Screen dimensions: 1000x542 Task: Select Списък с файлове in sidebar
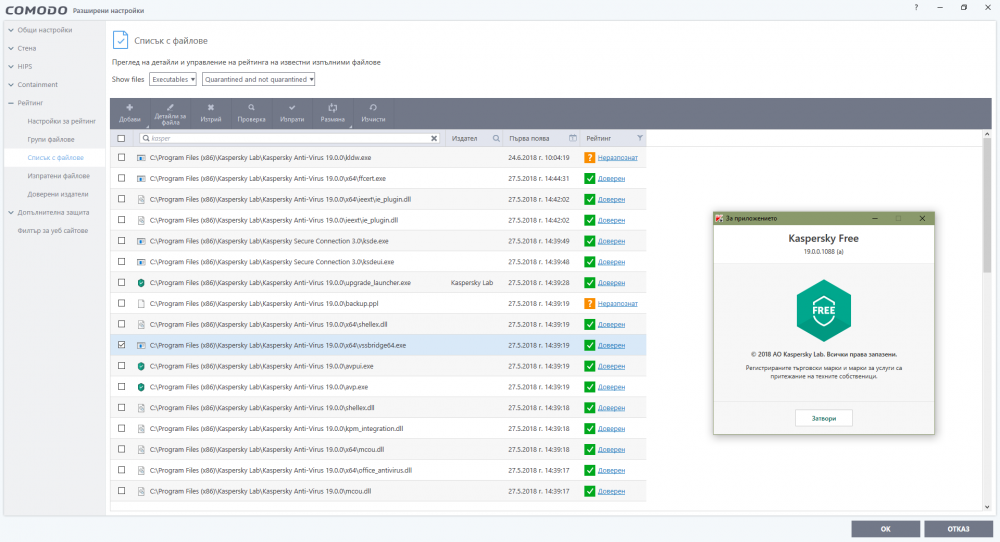click(x=55, y=157)
